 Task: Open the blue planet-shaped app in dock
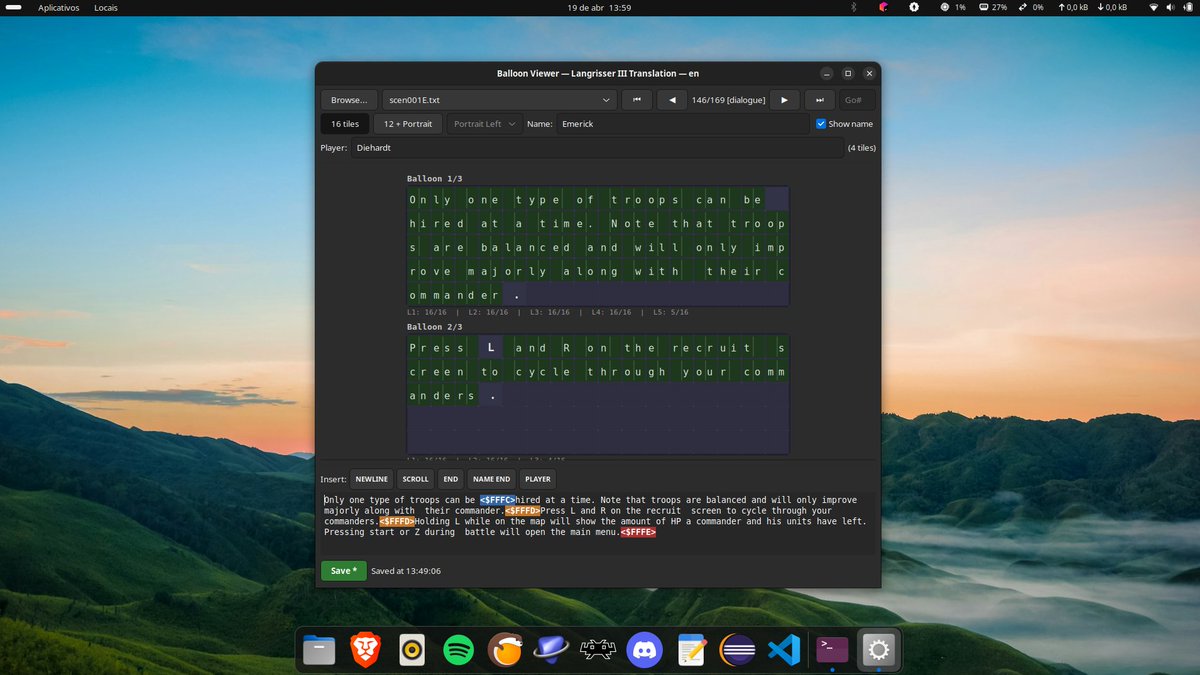pyautogui.click(x=552, y=651)
